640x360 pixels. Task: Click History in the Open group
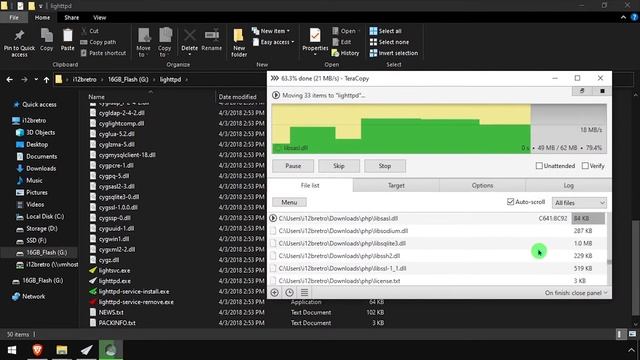[x=346, y=53]
